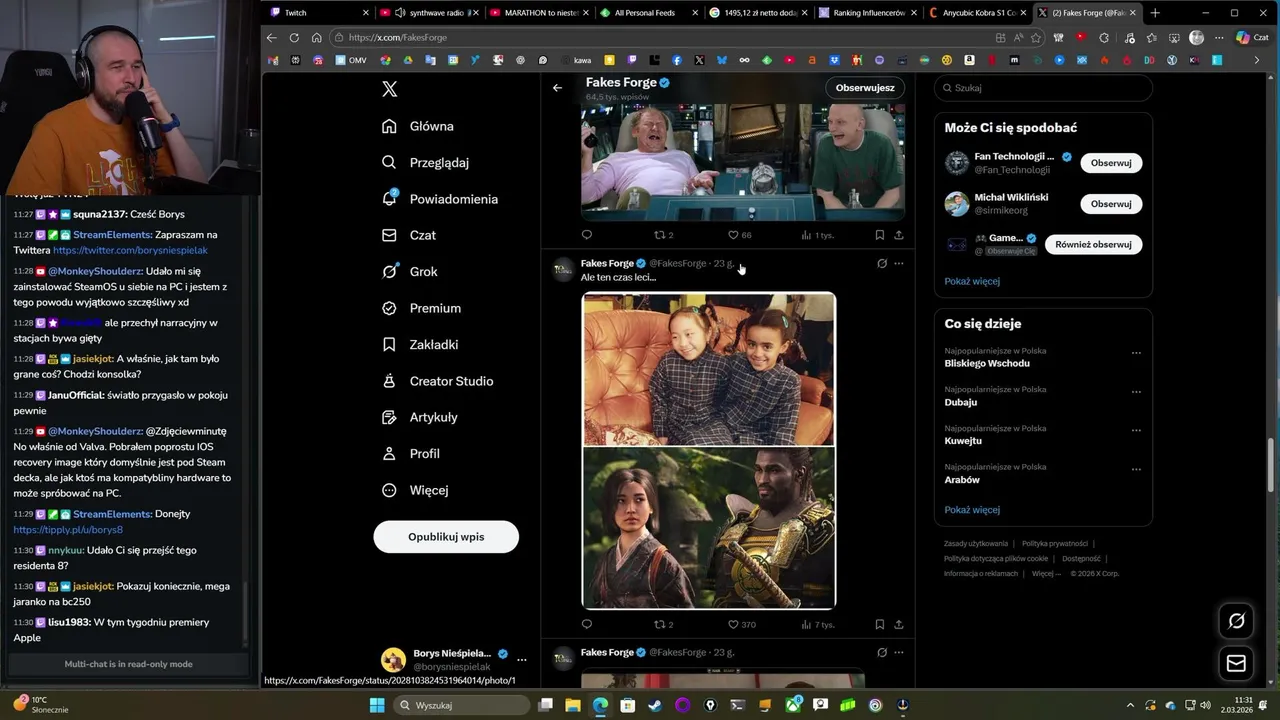Open options for Kuwejtu trend
Screen dimensions: 1280x720
(x=1136, y=431)
